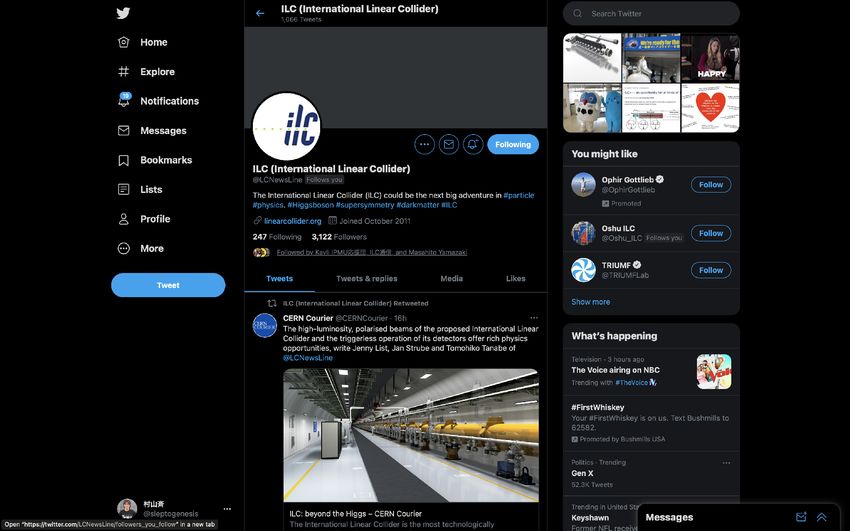Viewport: 850px width, 531px height.
Task: Open CERN Courier avatar
Action: click(265, 326)
